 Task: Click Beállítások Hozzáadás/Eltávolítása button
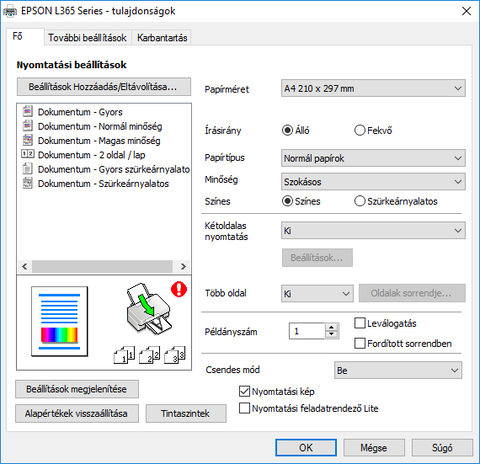coord(104,87)
